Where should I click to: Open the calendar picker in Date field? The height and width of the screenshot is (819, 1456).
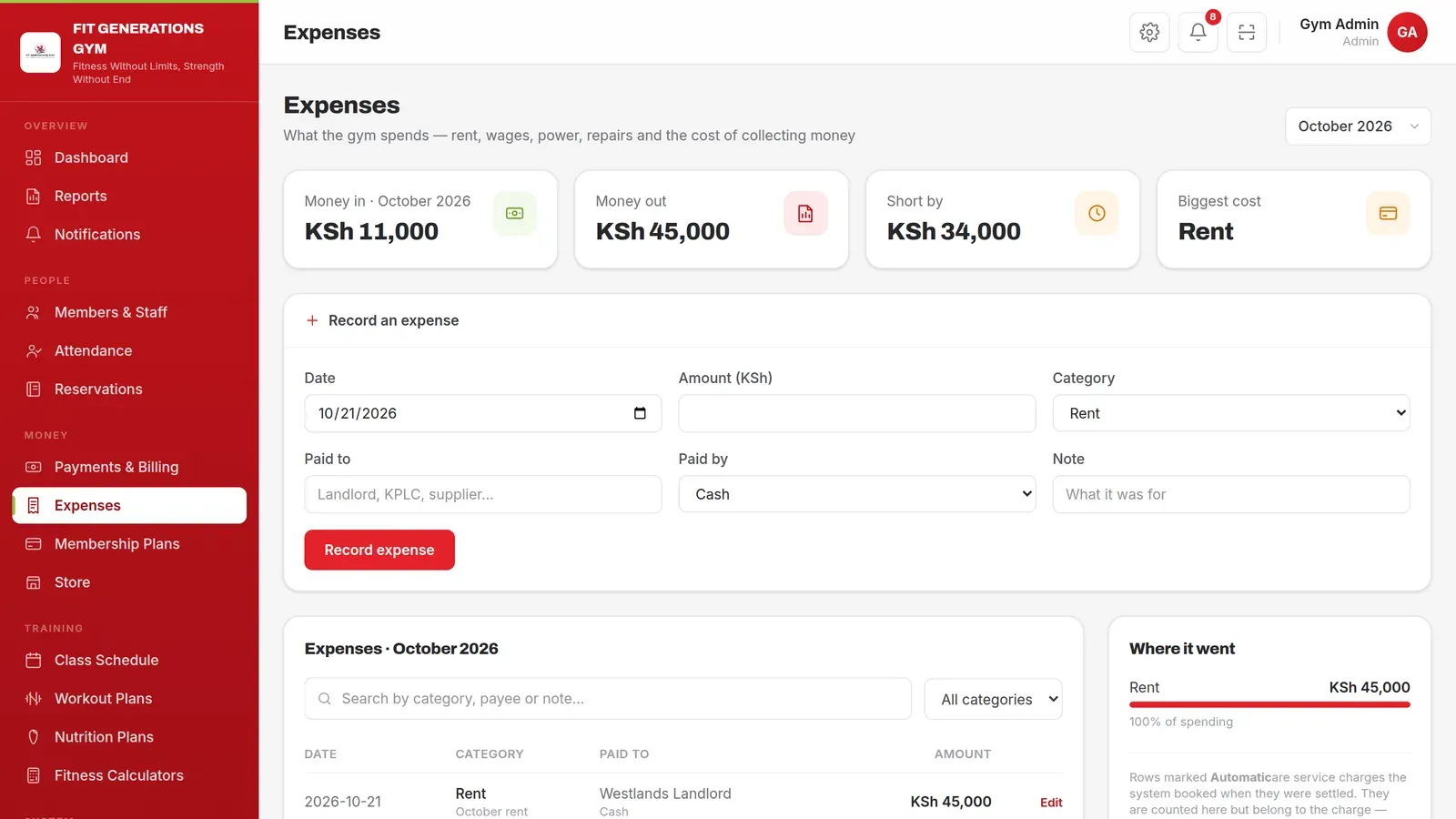tap(640, 413)
